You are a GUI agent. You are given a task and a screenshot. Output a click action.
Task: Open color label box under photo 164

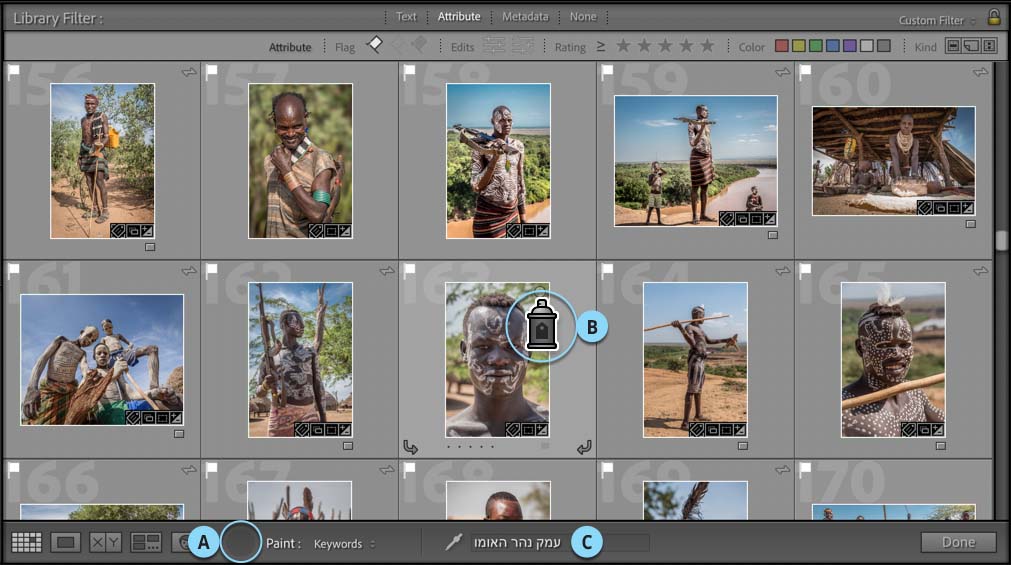[x=743, y=446]
